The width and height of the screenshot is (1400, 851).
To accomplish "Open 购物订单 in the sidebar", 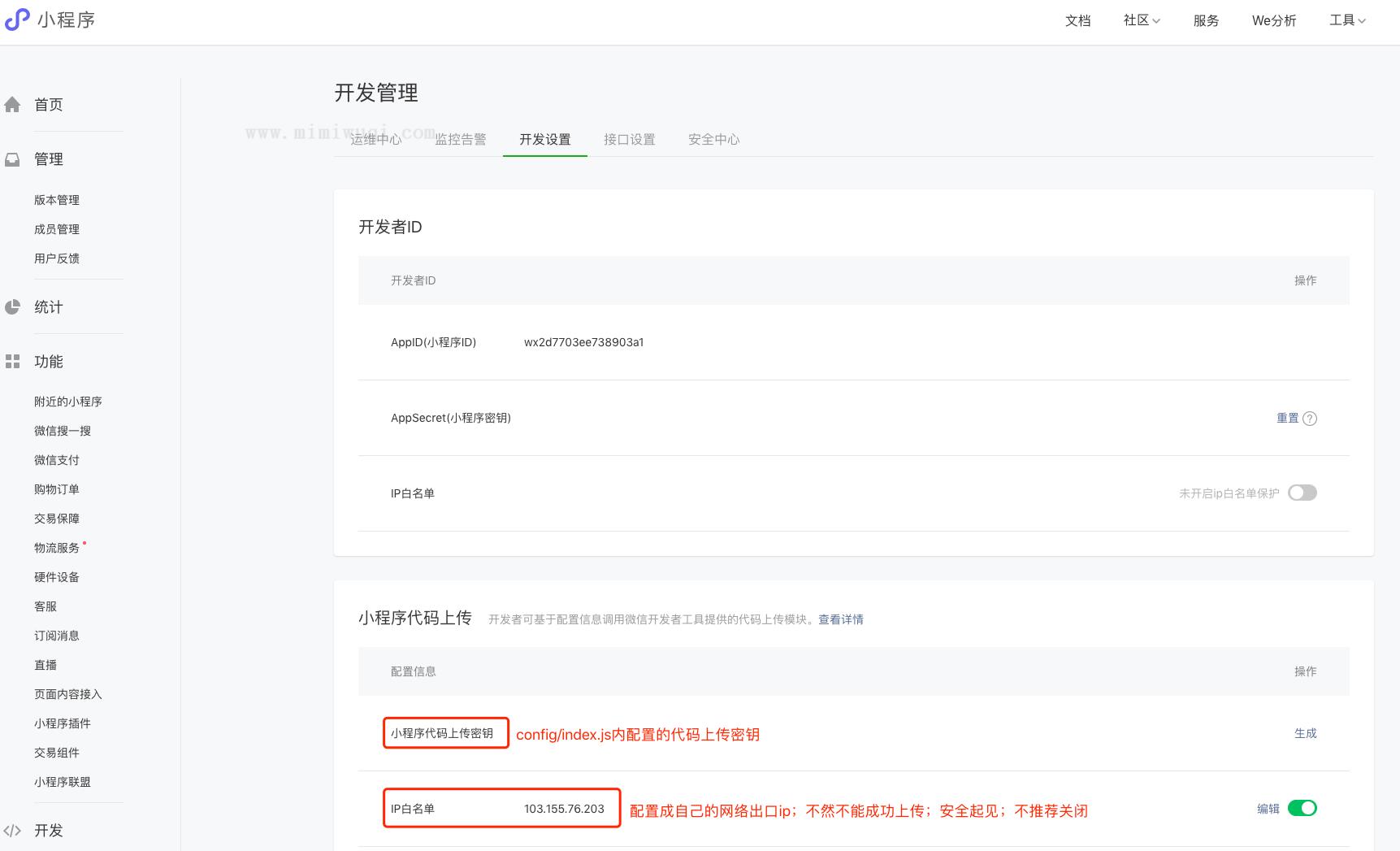I will click(57, 489).
